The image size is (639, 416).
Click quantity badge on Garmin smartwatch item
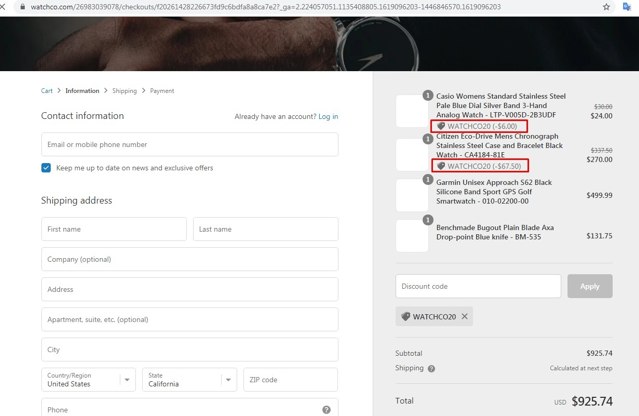click(x=427, y=180)
